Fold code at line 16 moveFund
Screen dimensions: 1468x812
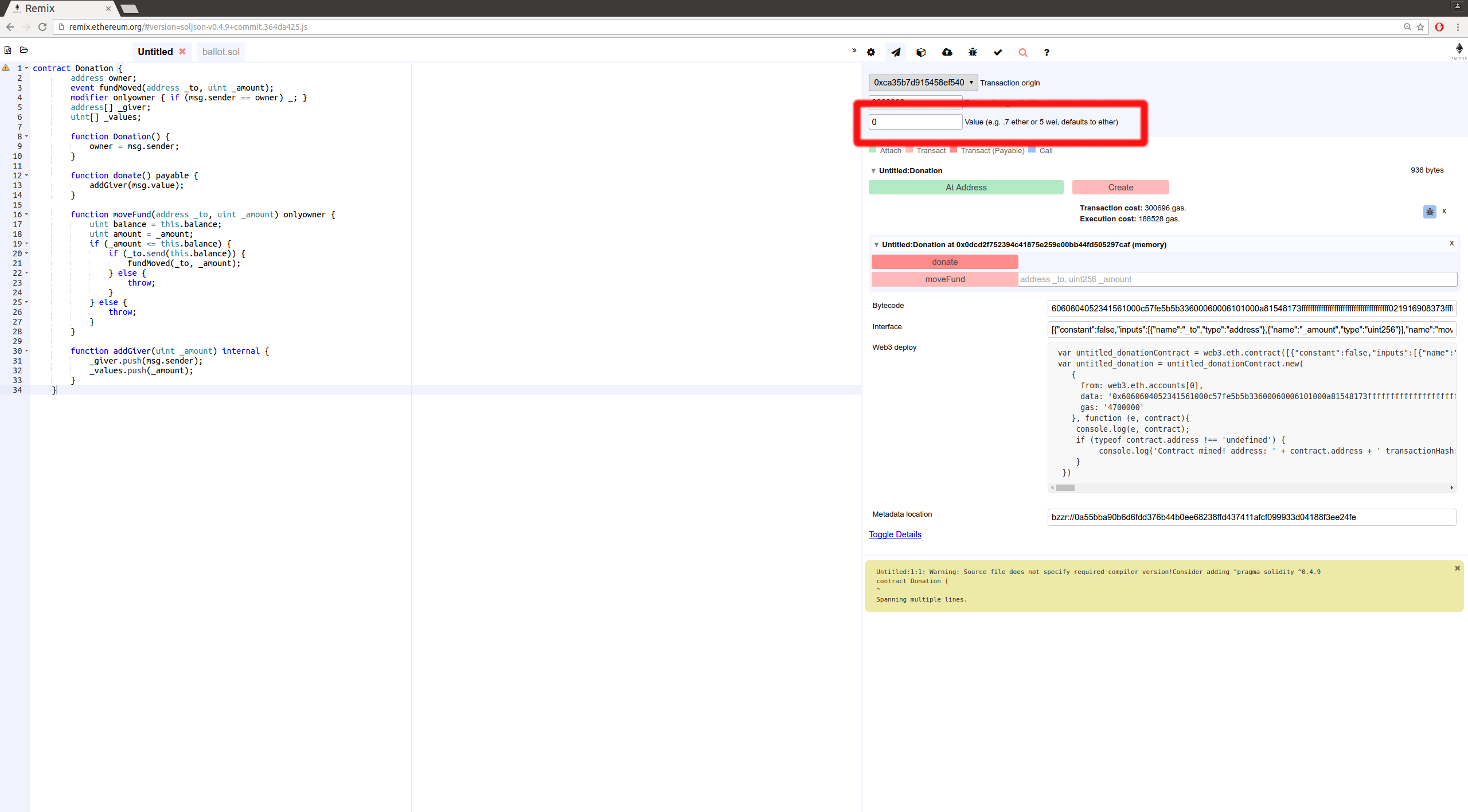tap(27, 214)
